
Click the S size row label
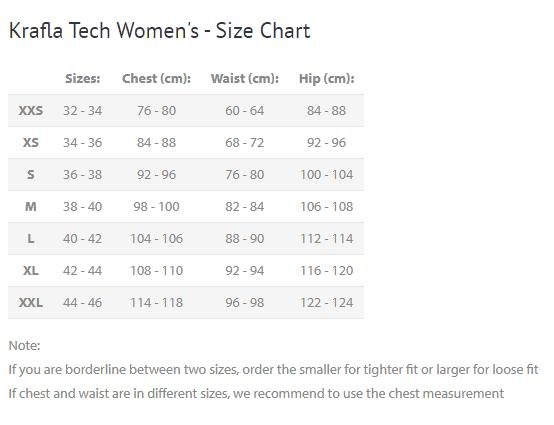click(x=31, y=175)
